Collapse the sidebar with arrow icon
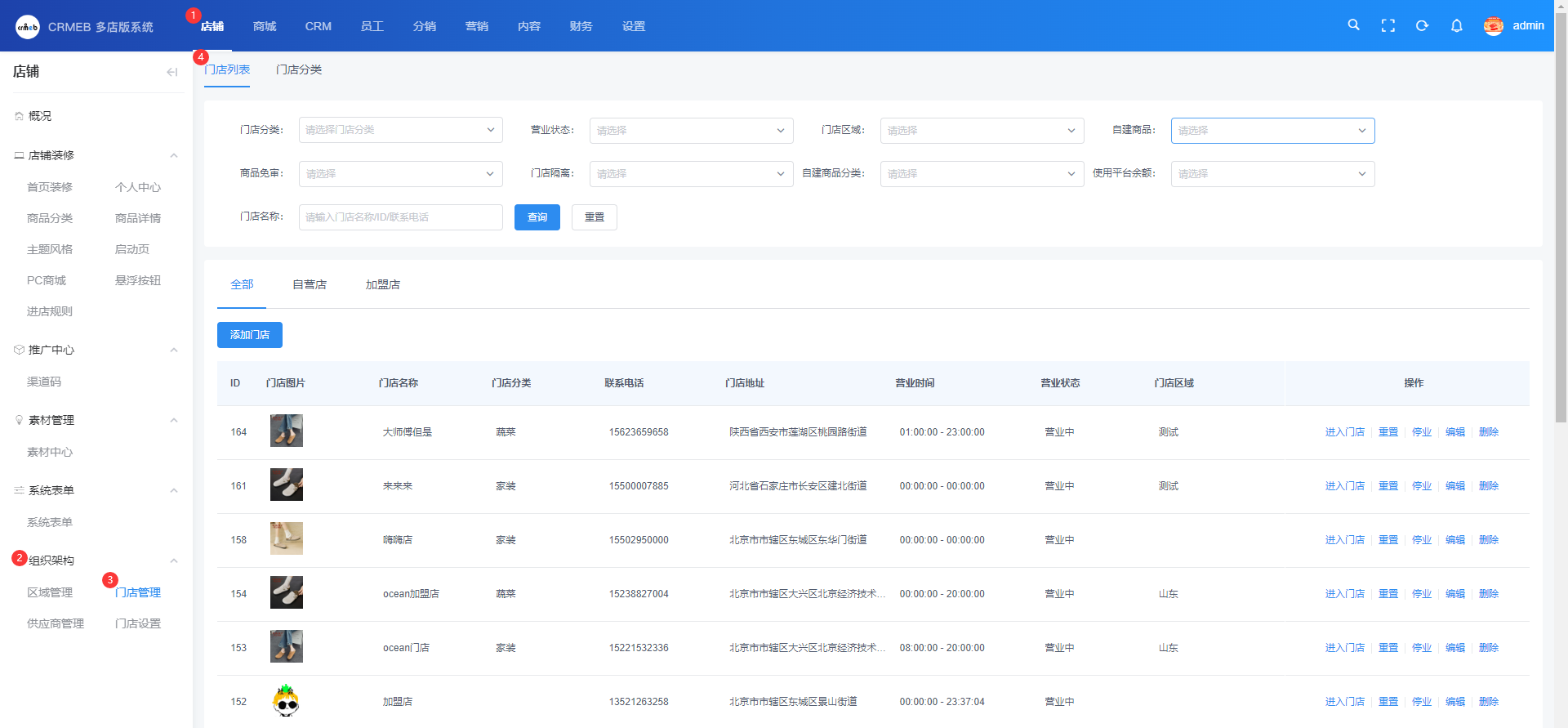Image resolution: width=1568 pixels, height=728 pixels. [x=171, y=72]
